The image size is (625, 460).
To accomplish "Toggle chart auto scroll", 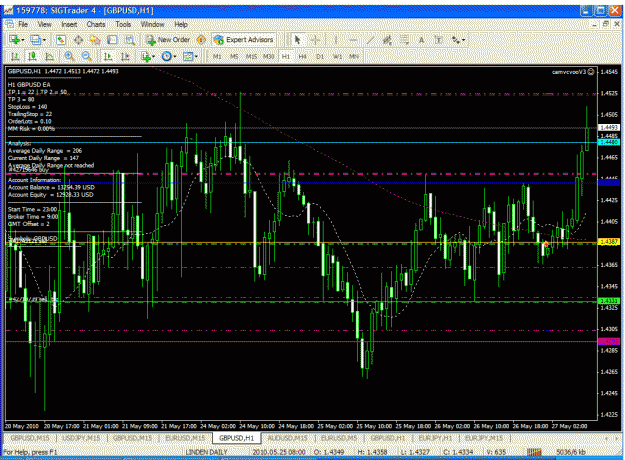I will click(108, 57).
